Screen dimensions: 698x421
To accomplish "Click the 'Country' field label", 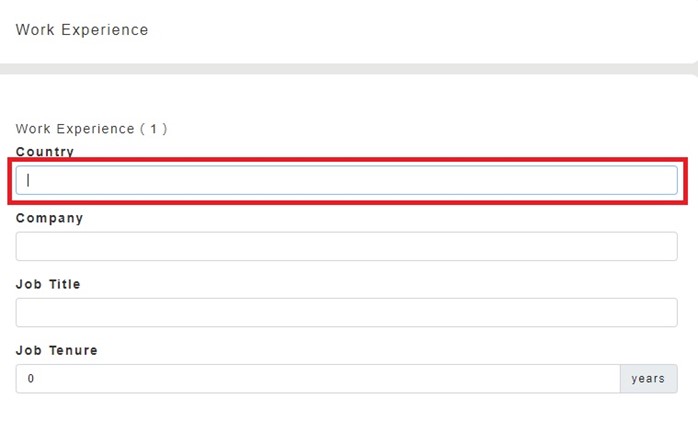I will point(45,152).
